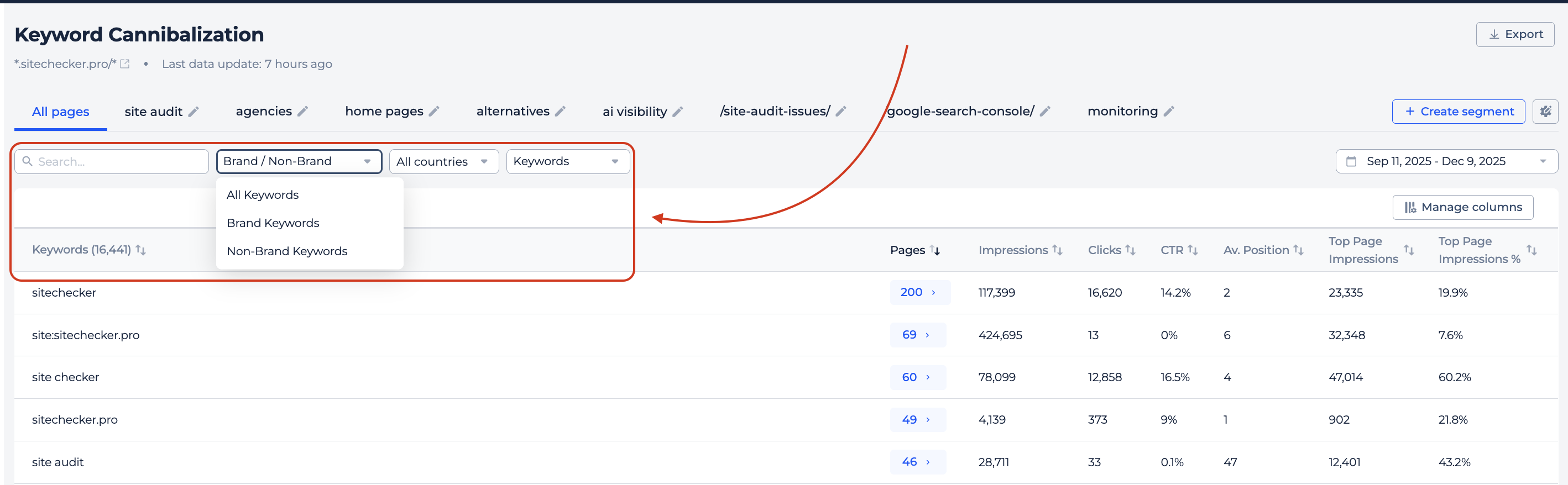Open the Brand / Non-Brand dropdown
Viewport: 1568px width, 485px height.
coord(299,162)
